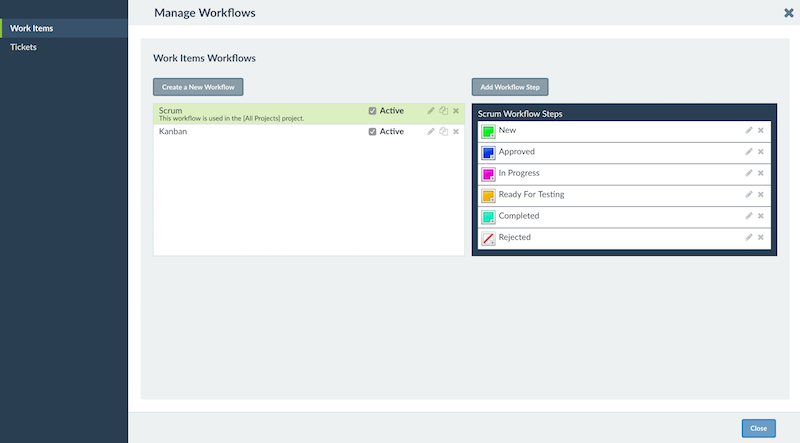This screenshot has width=800, height=443.
Task: Open the Rejected step color swatch
Action: click(488, 238)
